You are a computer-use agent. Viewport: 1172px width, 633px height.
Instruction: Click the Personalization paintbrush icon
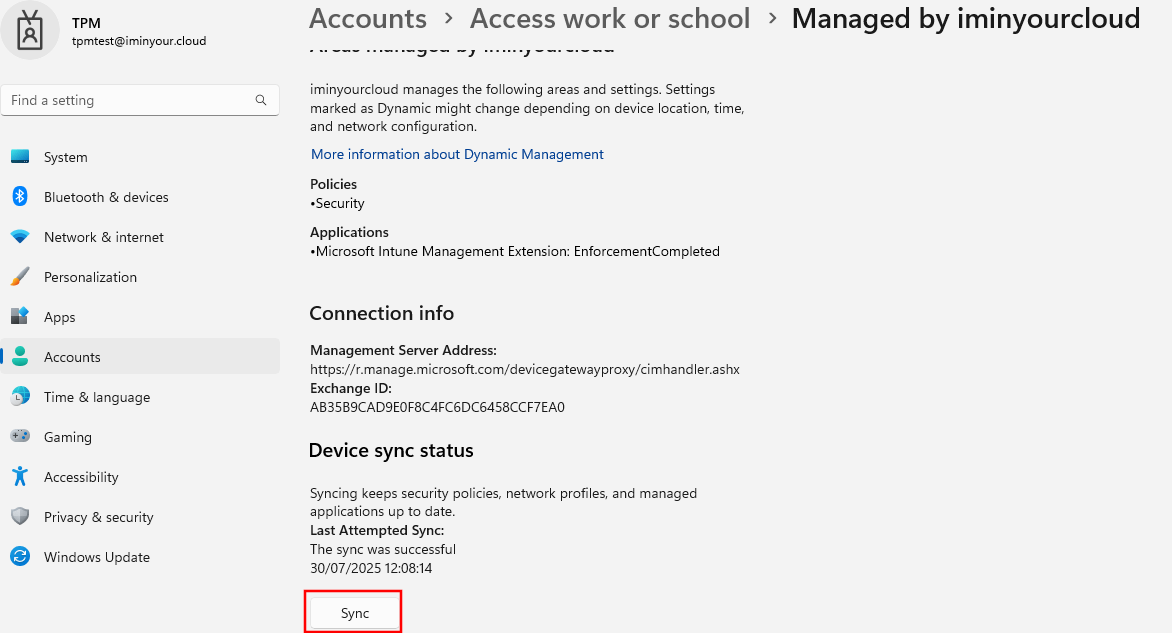pos(20,277)
